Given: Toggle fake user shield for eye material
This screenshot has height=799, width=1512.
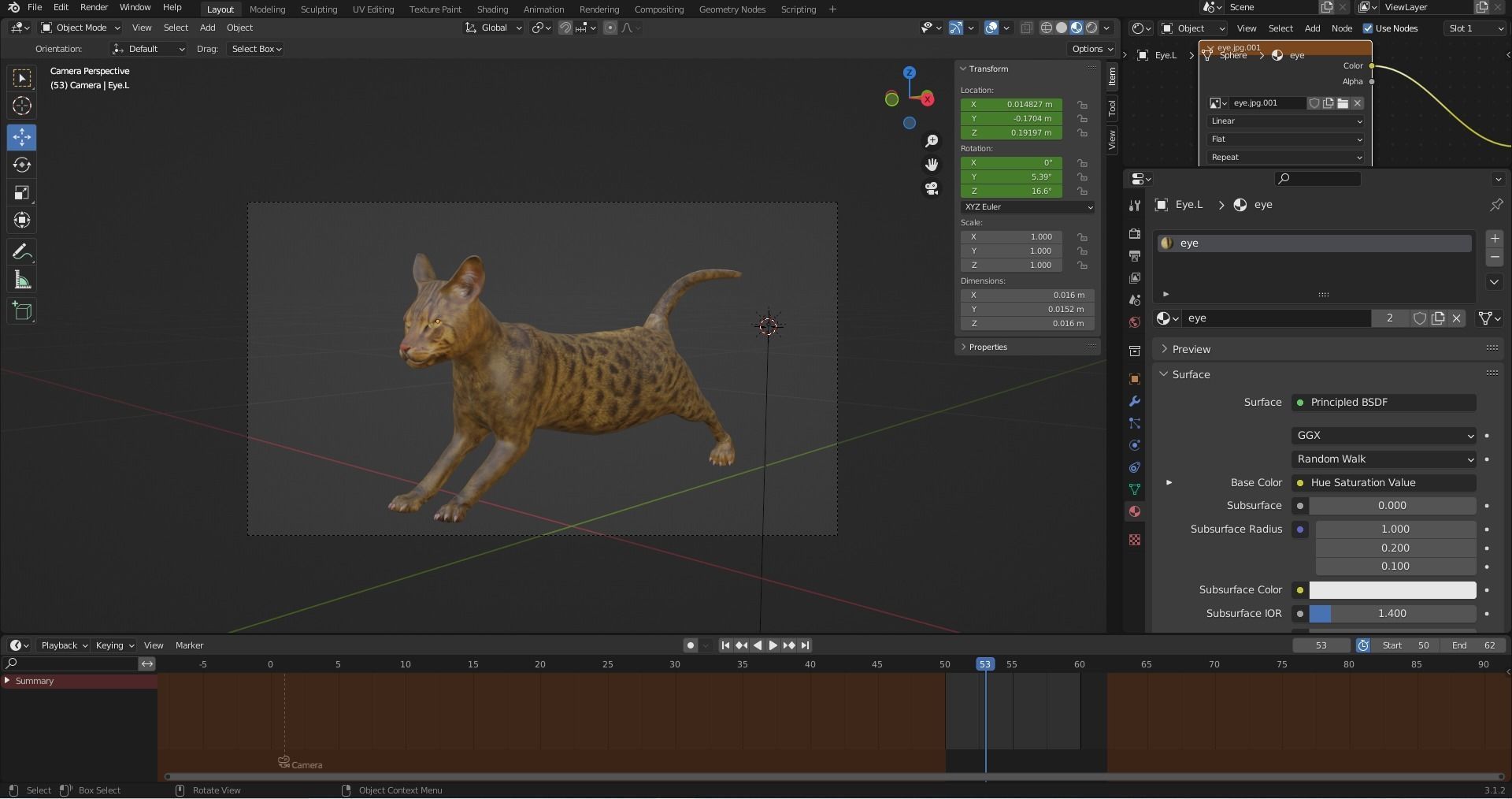Looking at the screenshot, I should click(1420, 318).
